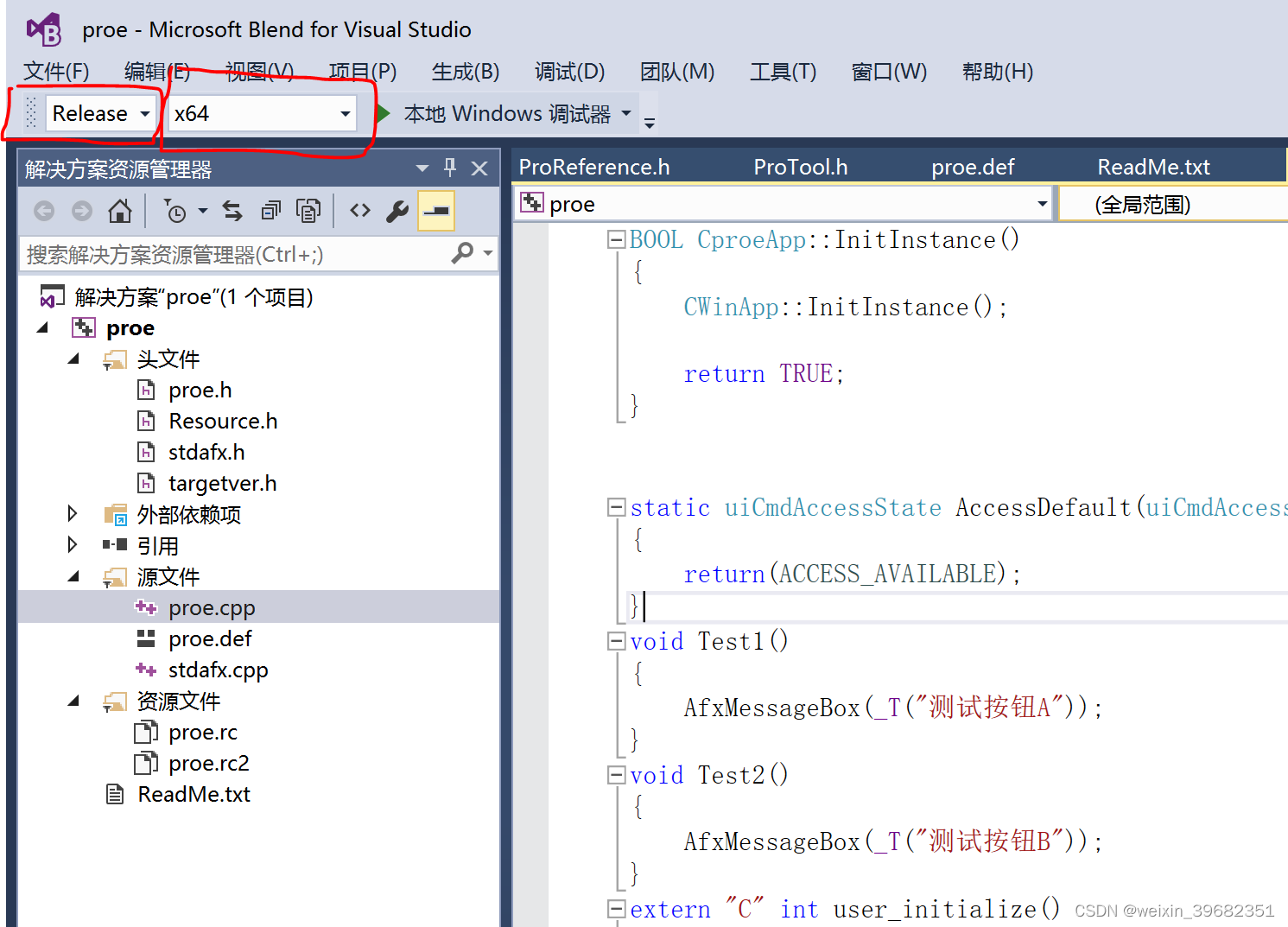
Task: Click the Collapse All icon
Action: pos(271,211)
